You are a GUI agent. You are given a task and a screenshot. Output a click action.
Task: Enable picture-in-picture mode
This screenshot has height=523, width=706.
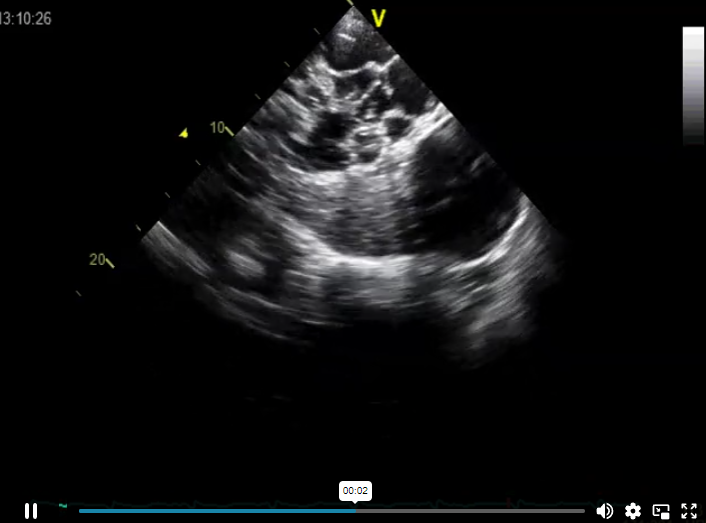click(x=661, y=511)
